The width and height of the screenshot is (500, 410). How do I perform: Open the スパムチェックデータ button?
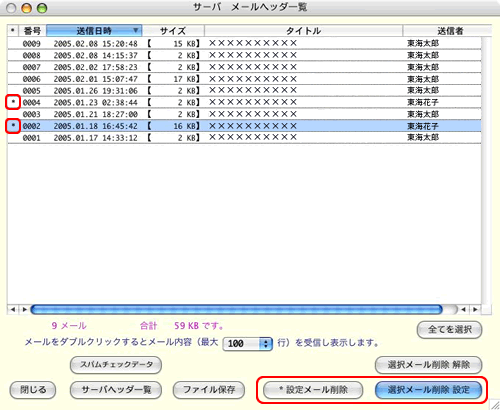116,365
